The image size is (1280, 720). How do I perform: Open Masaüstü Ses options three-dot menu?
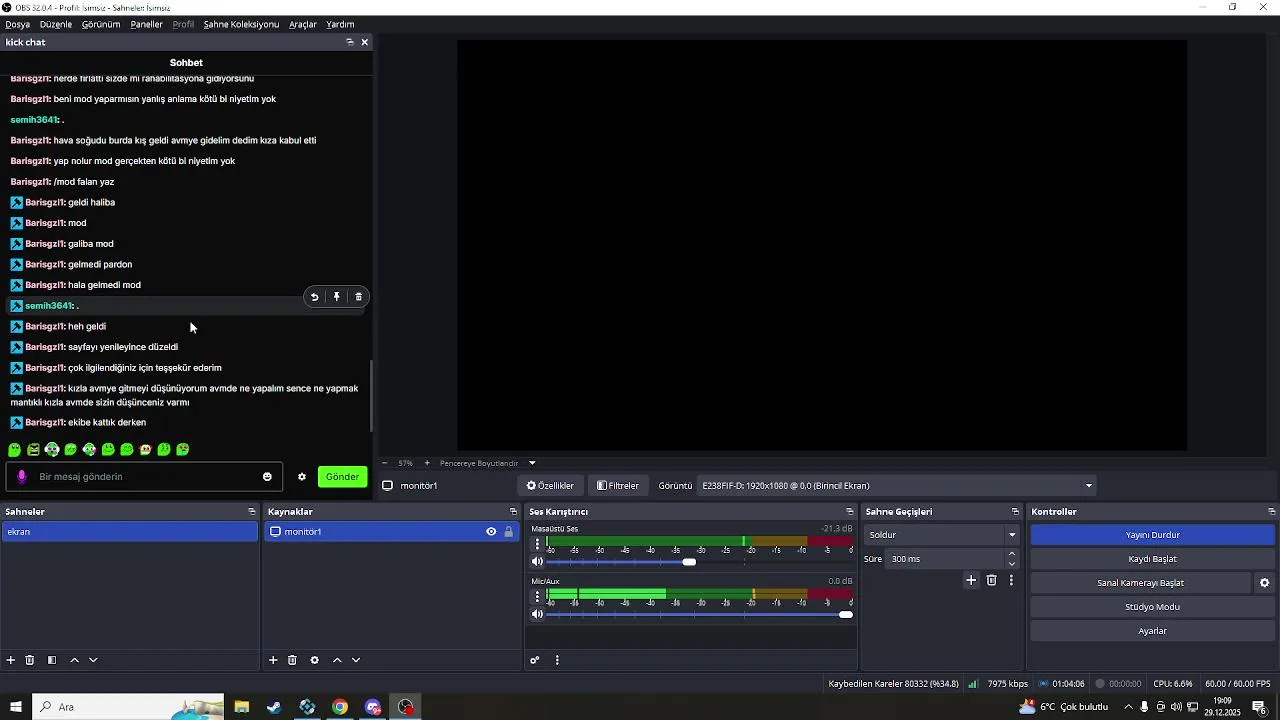click(x=538, y=544)
